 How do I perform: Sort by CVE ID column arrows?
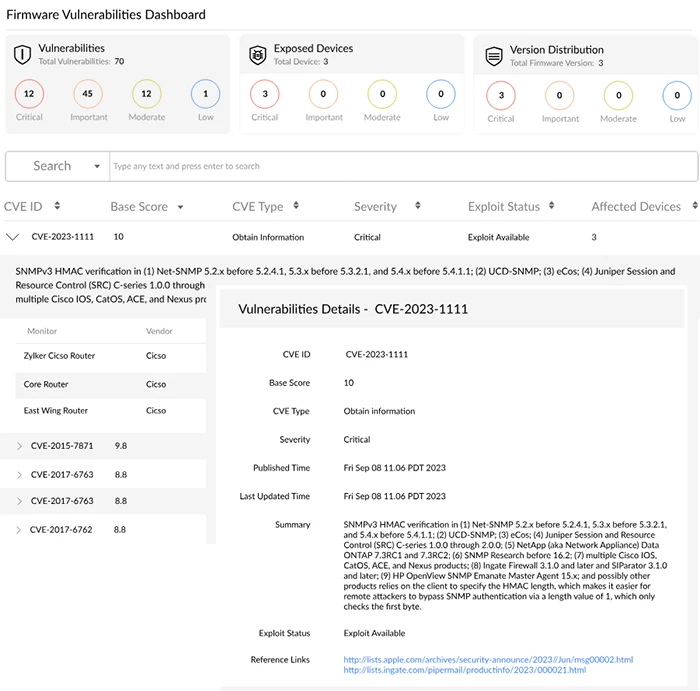tap(57, 206)
